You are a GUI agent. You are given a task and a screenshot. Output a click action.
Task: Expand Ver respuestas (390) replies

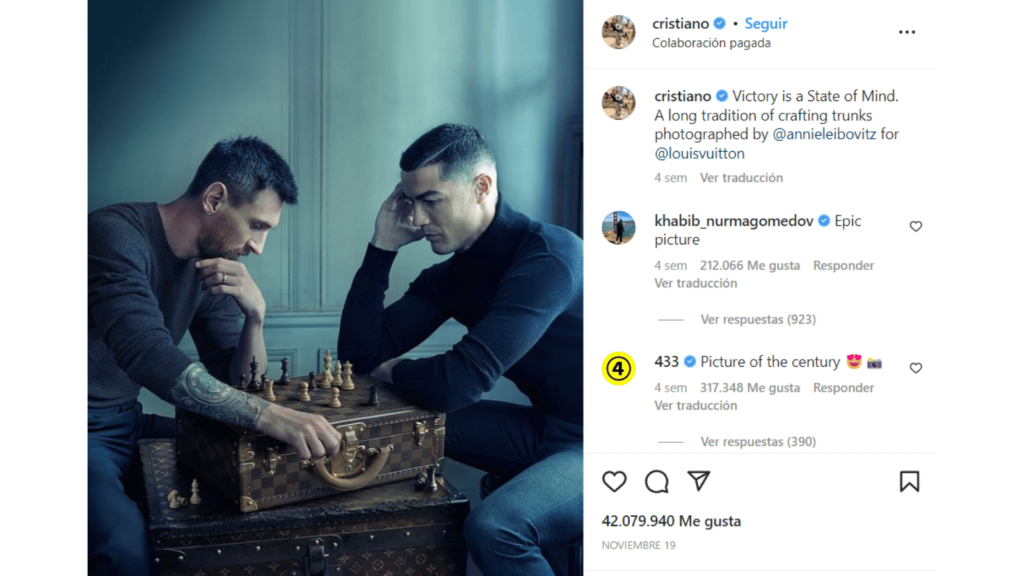point(758,441)
